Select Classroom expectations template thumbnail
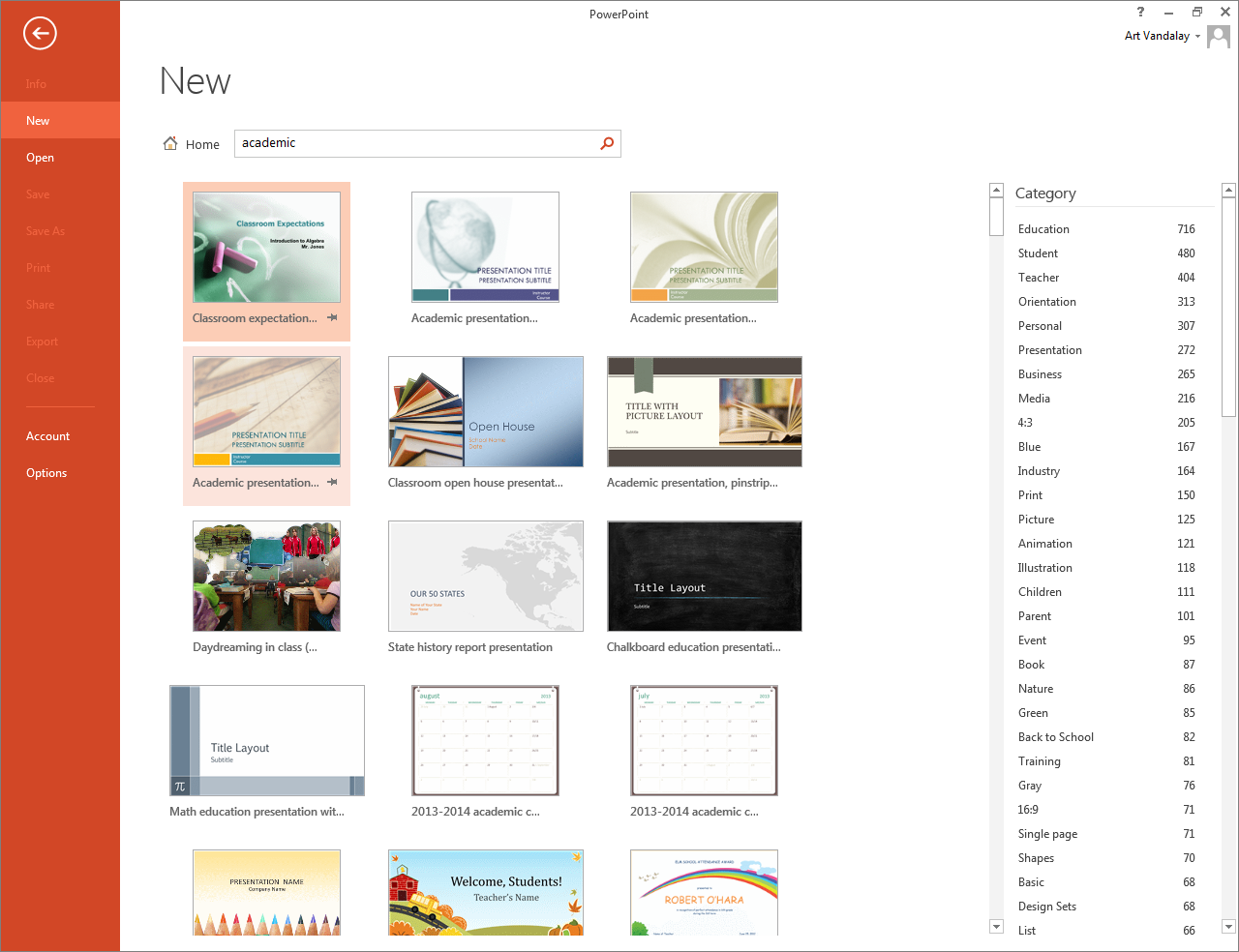1239x952 pixels. click(266, 247)
